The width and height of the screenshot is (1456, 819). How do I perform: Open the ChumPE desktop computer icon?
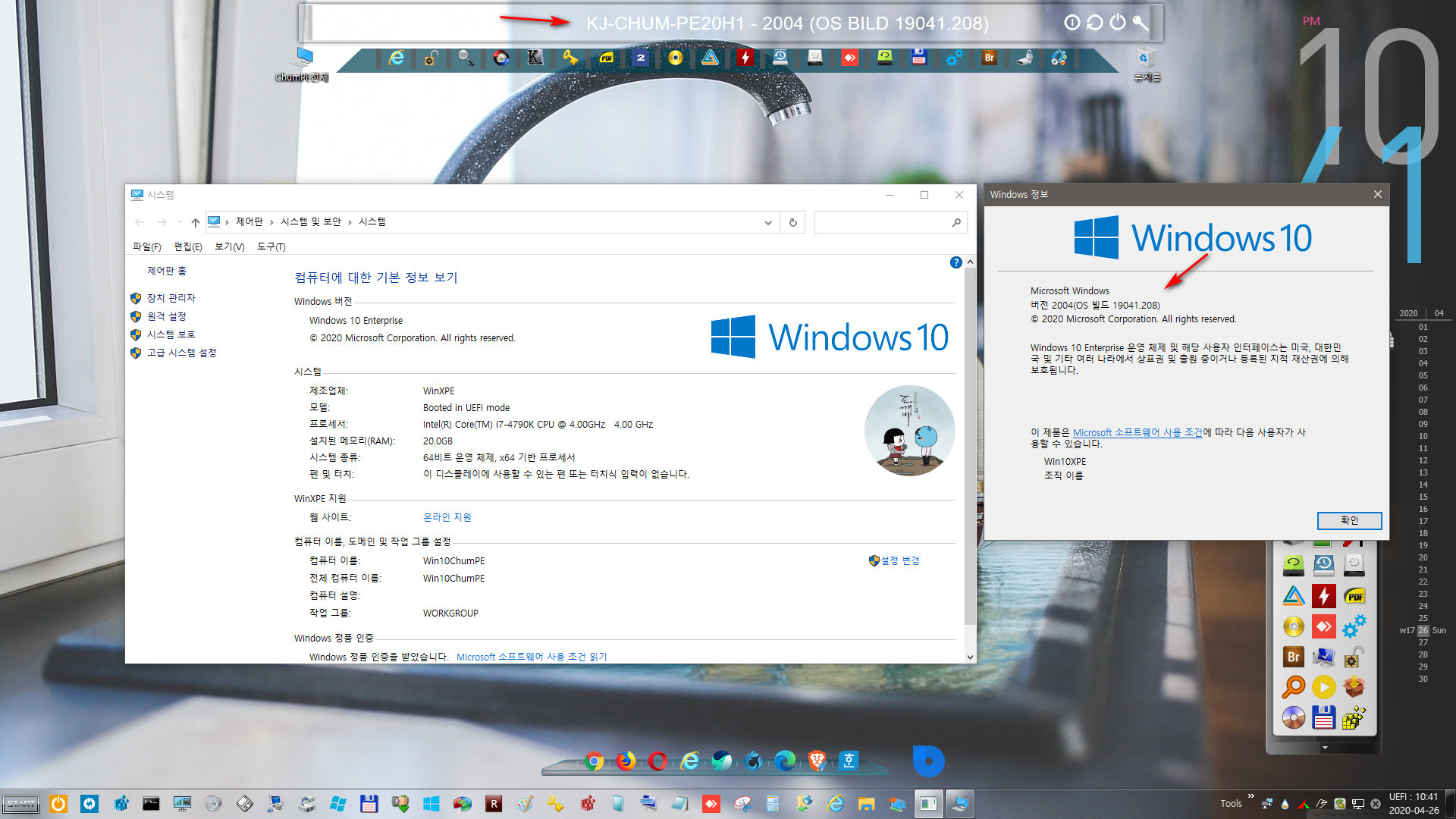[302, 64]
